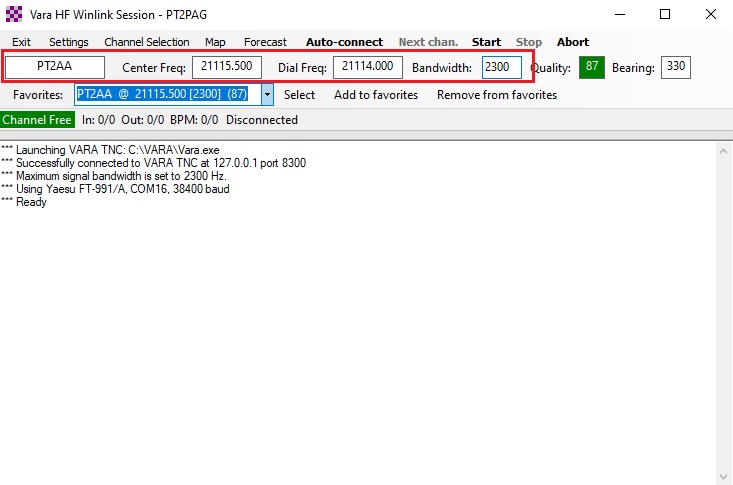Click the Bearing value box
The image size is (733, 485).
(x=676, y=67)
